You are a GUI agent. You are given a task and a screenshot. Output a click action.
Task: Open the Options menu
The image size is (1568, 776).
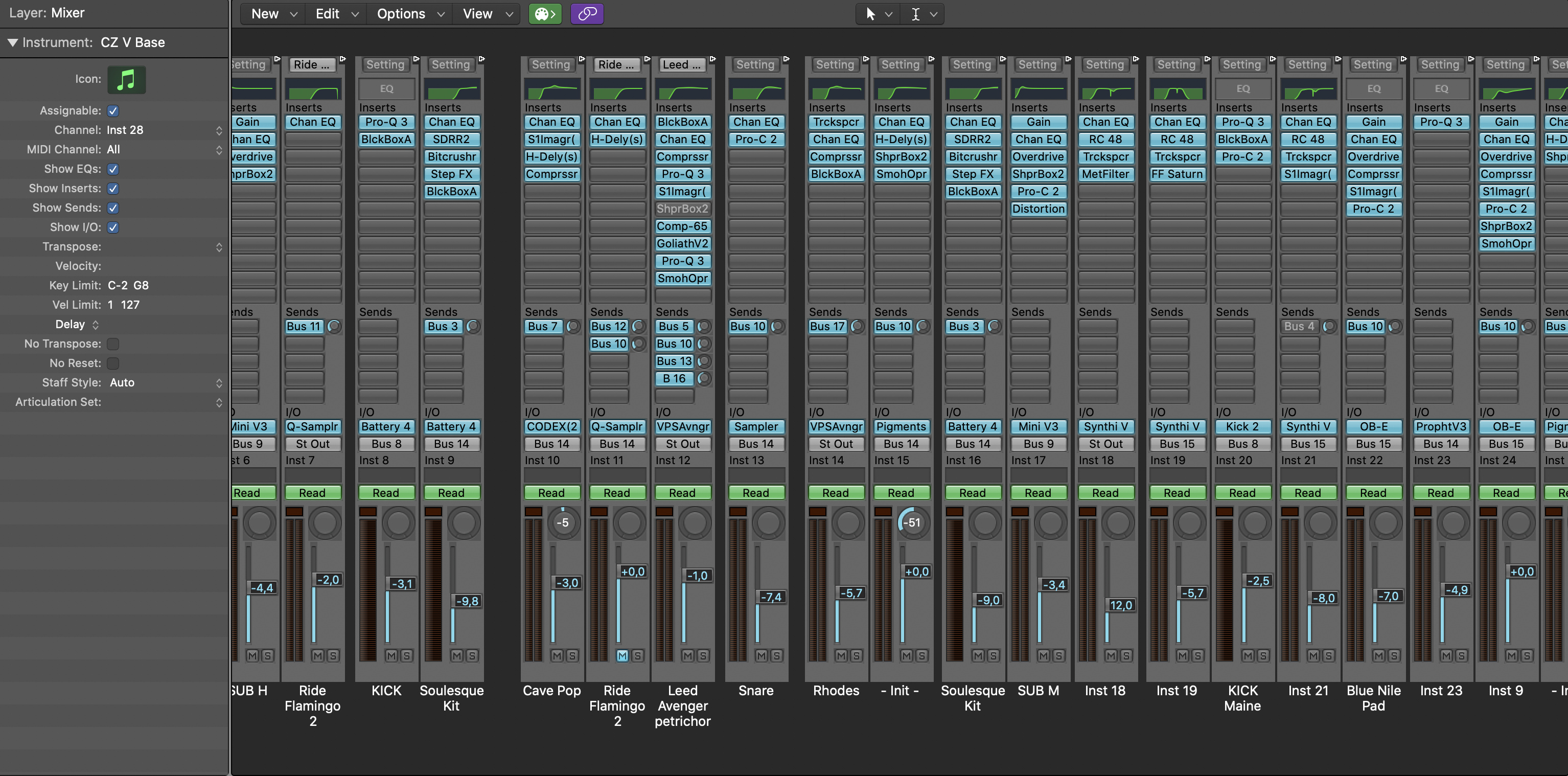[x=410, y=13]
